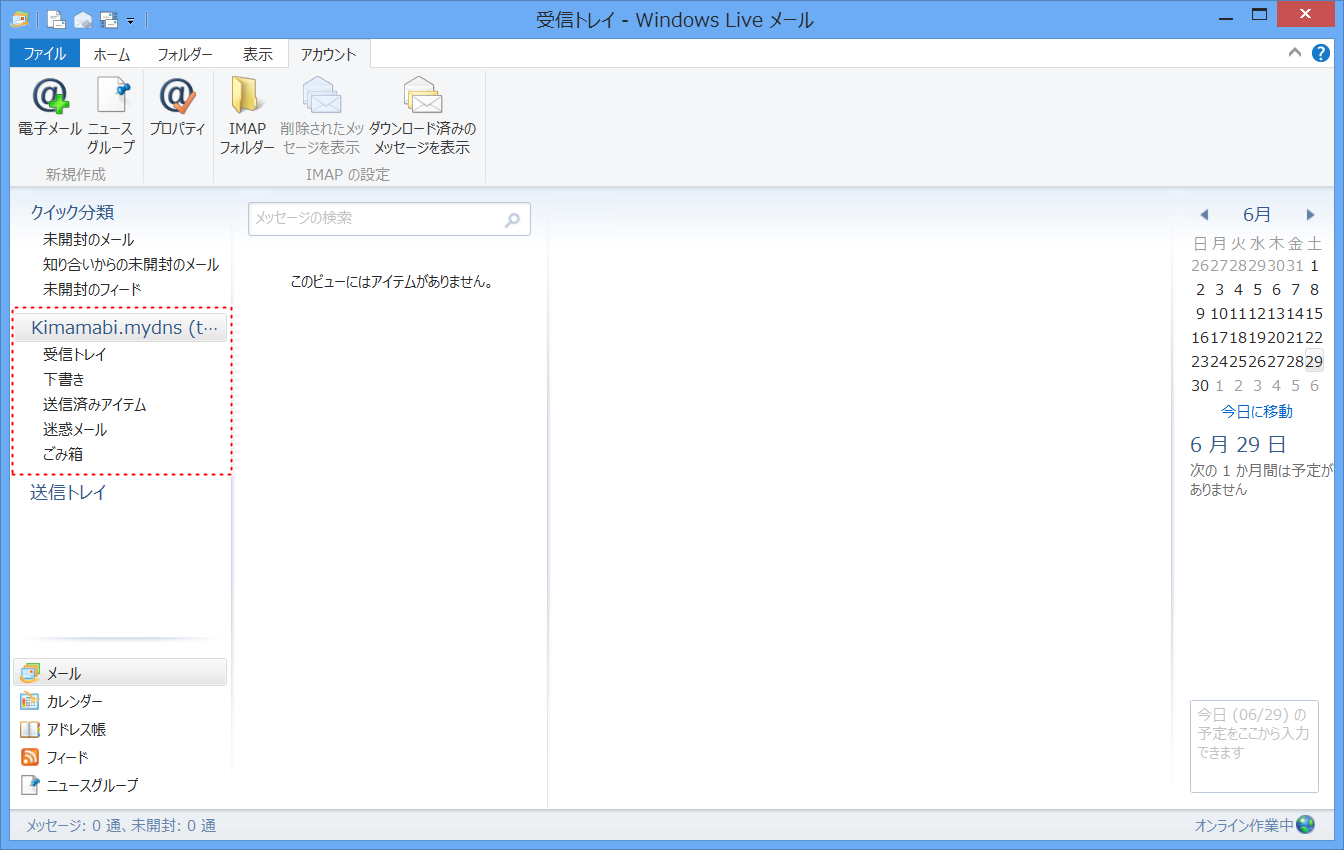Viewport: 1344px width, 850px height.
Task: Select the 受信トレイ folder
Action: click(74, 355)
